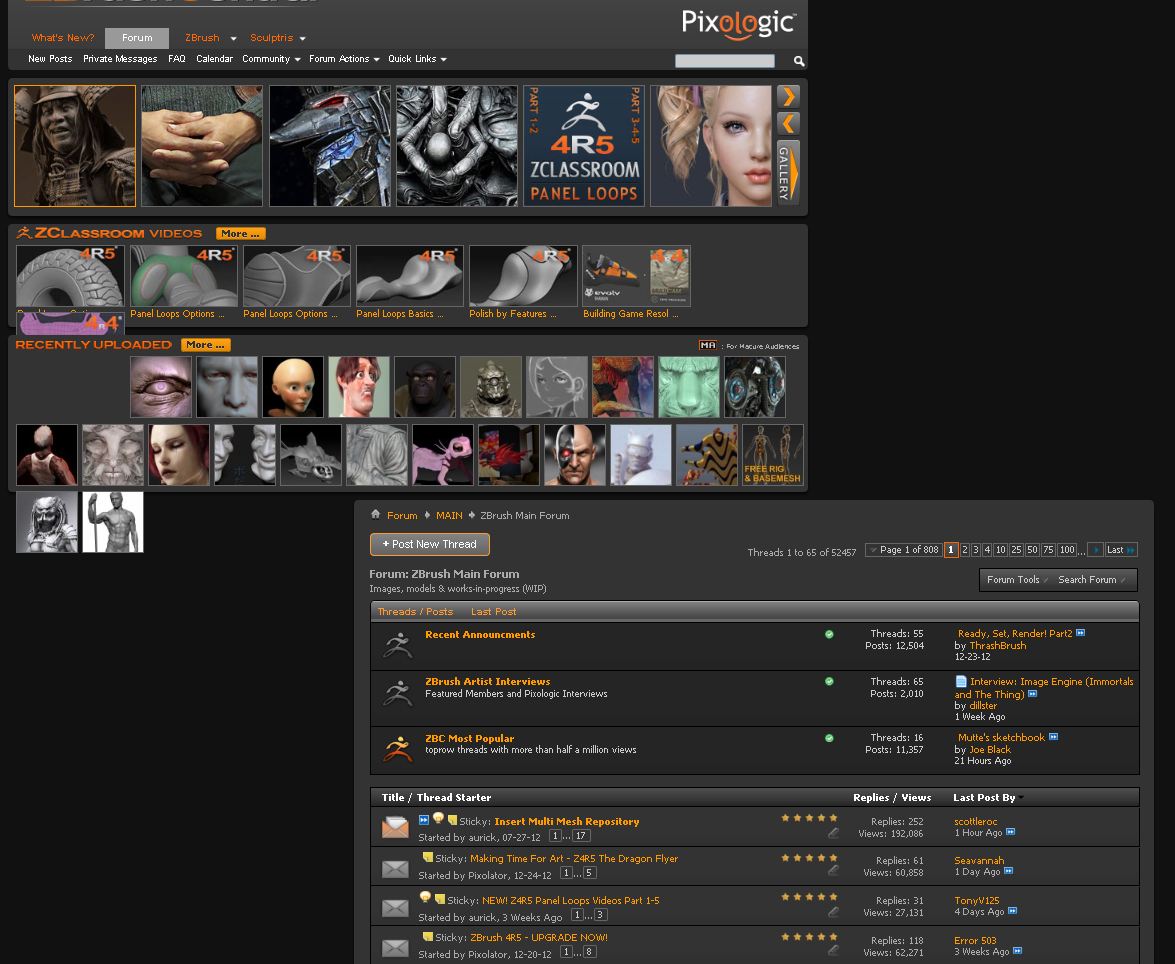The image size is (1175, 964).
Task: Go to last post by scottleroc arrow
Action: [x=1010, y=832]
